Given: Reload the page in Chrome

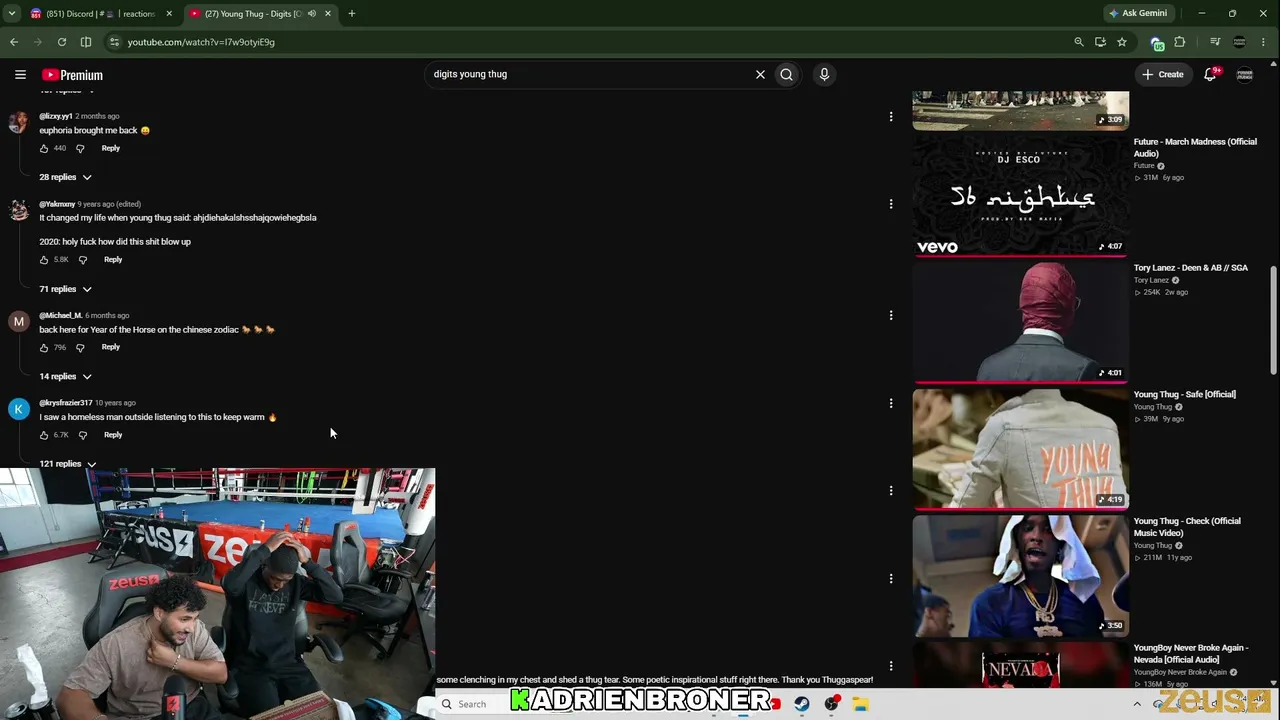Looking at the screenshot, I should [x=62, y=42].
